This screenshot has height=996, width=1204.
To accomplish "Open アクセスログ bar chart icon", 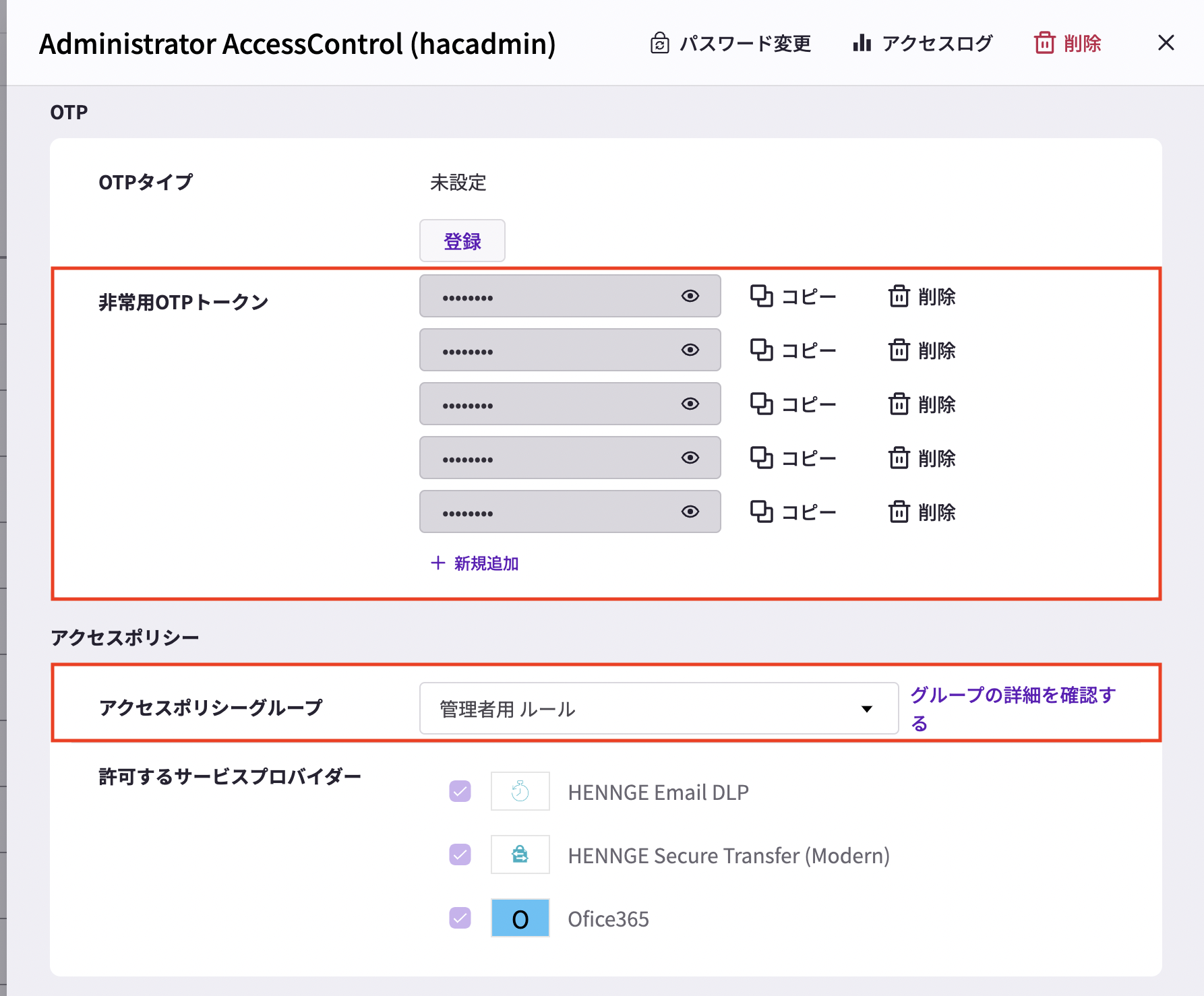I will tap(862, 43).
